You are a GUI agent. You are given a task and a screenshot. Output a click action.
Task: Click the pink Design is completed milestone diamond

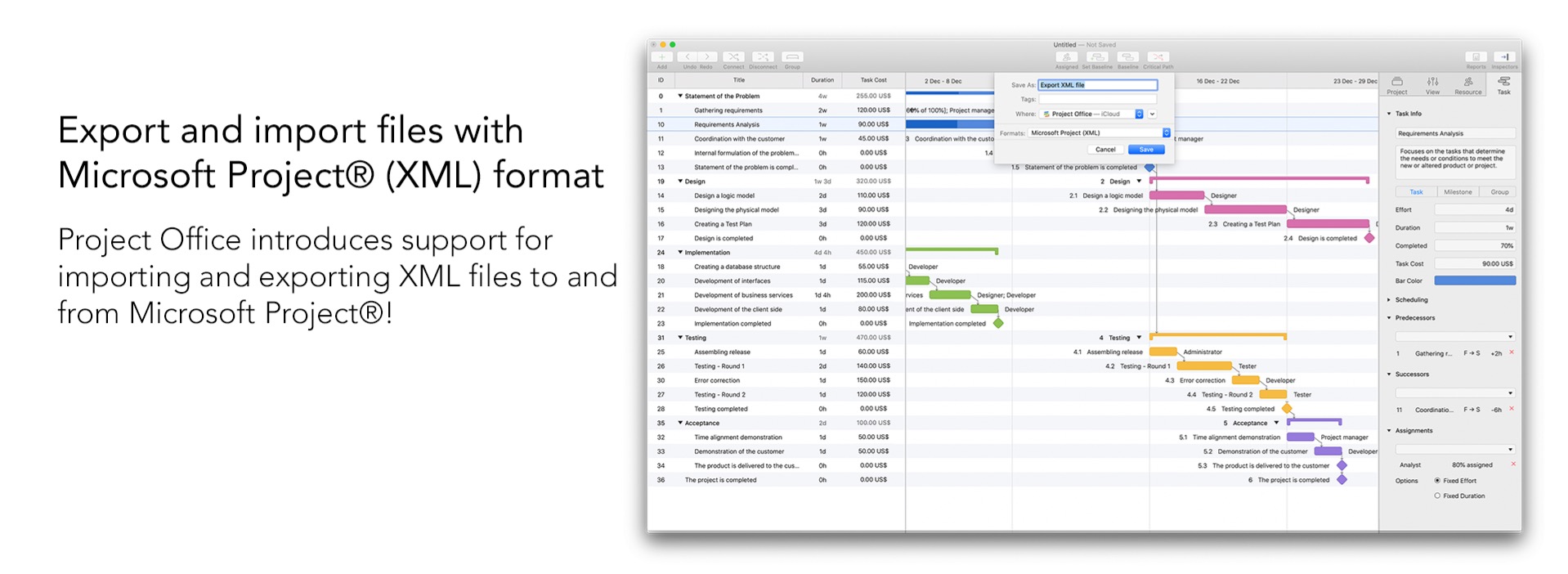click(1369, 238)
